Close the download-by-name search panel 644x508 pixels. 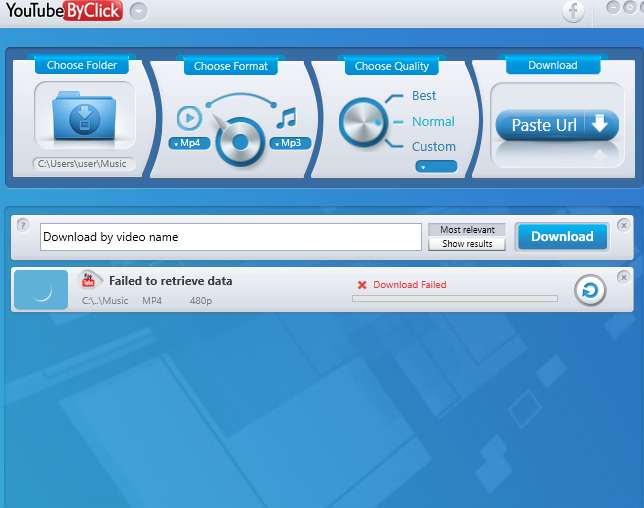(623, 225)
